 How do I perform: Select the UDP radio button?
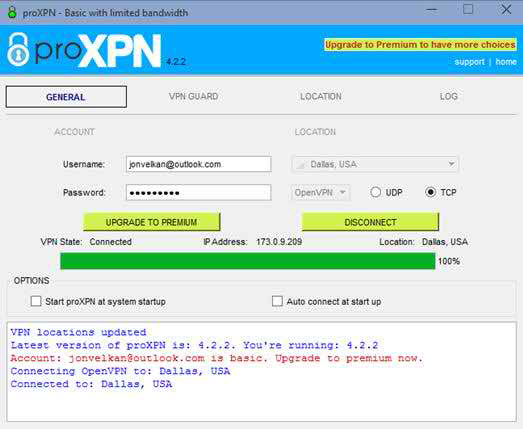click(x=376, y=192)
